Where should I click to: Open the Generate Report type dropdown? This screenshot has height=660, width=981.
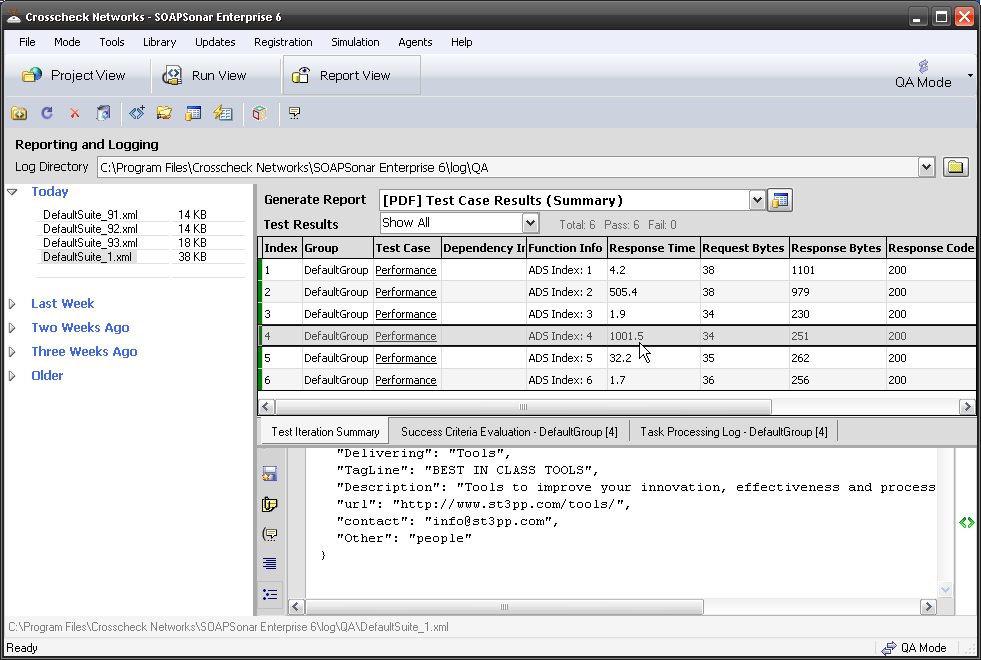point(757,200)
